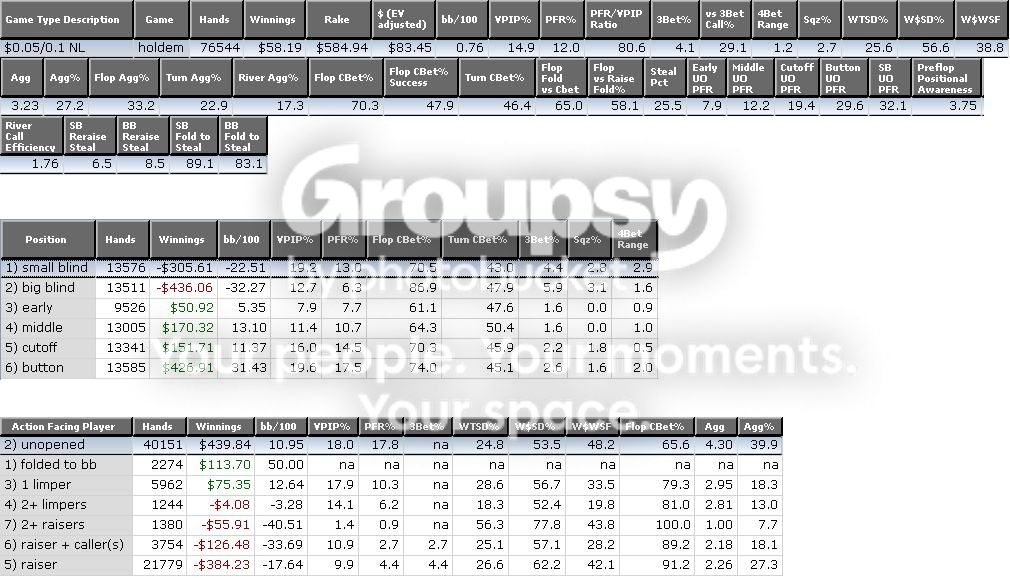Viewport: 1010px width, 578px height.
Task: Click the $113.70 folded to bb winnings
Action: (x=225, y=465)
